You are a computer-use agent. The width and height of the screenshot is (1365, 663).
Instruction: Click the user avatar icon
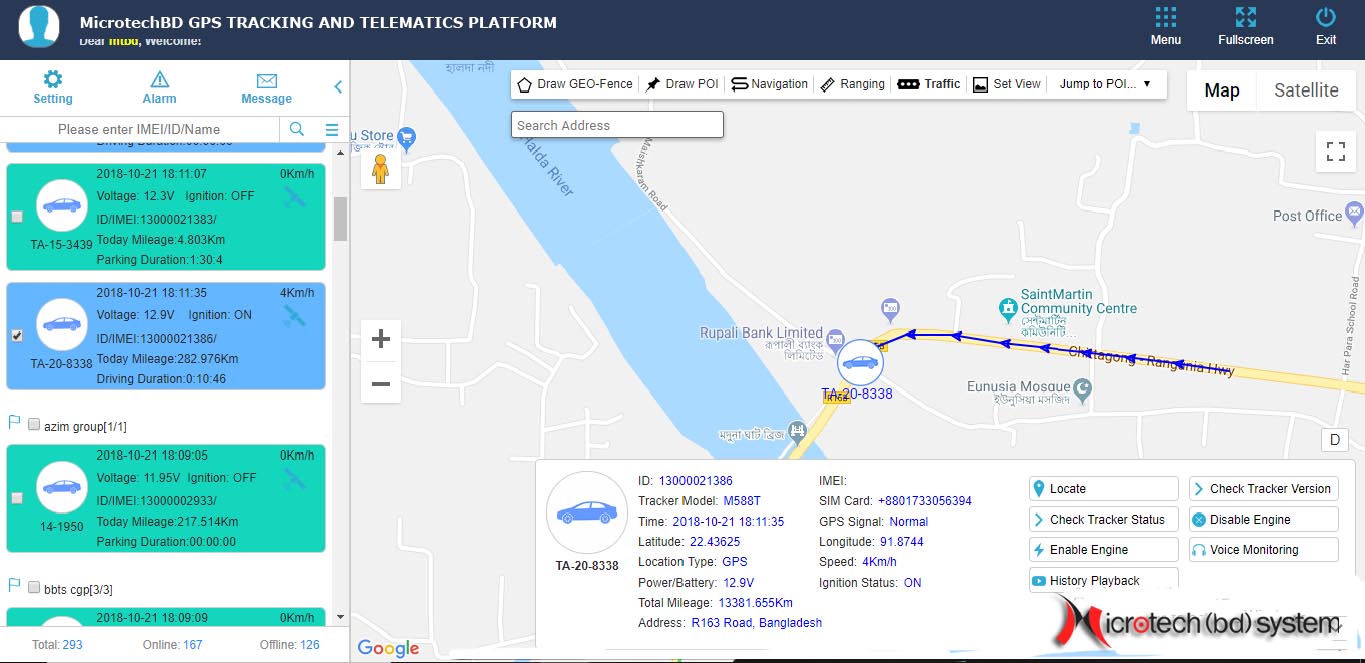pyautogui.click(x=39, y=26)
